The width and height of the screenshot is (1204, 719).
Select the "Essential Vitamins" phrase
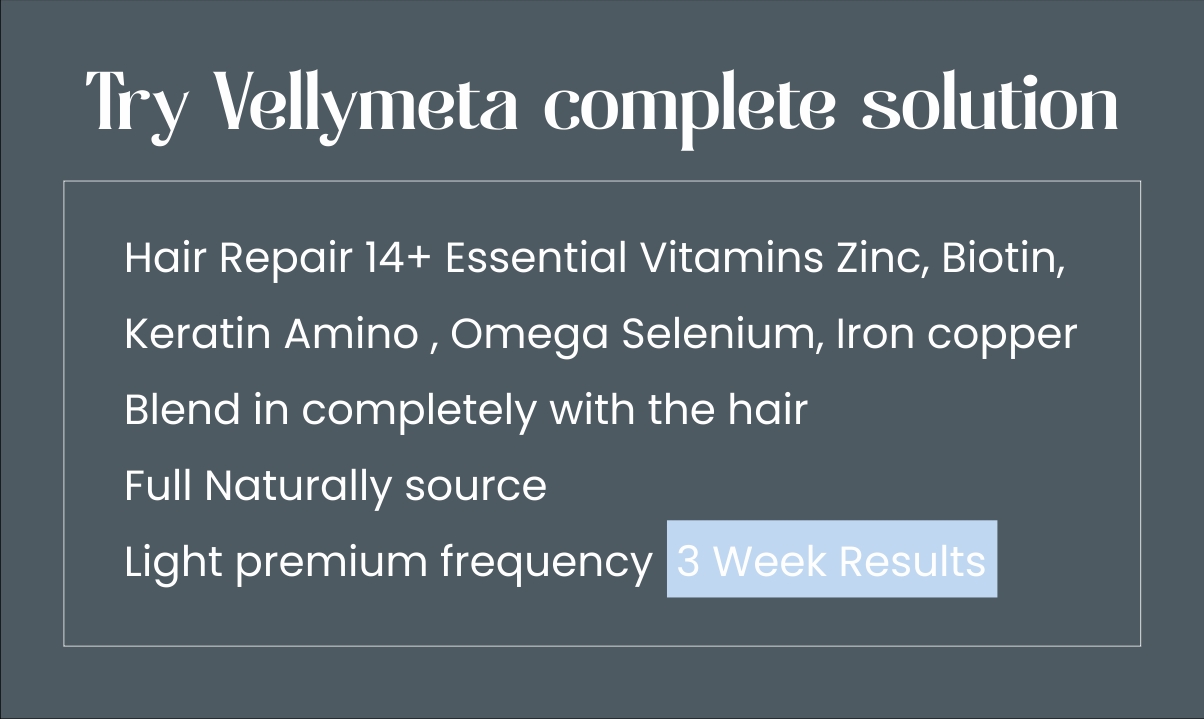point(634,259)
